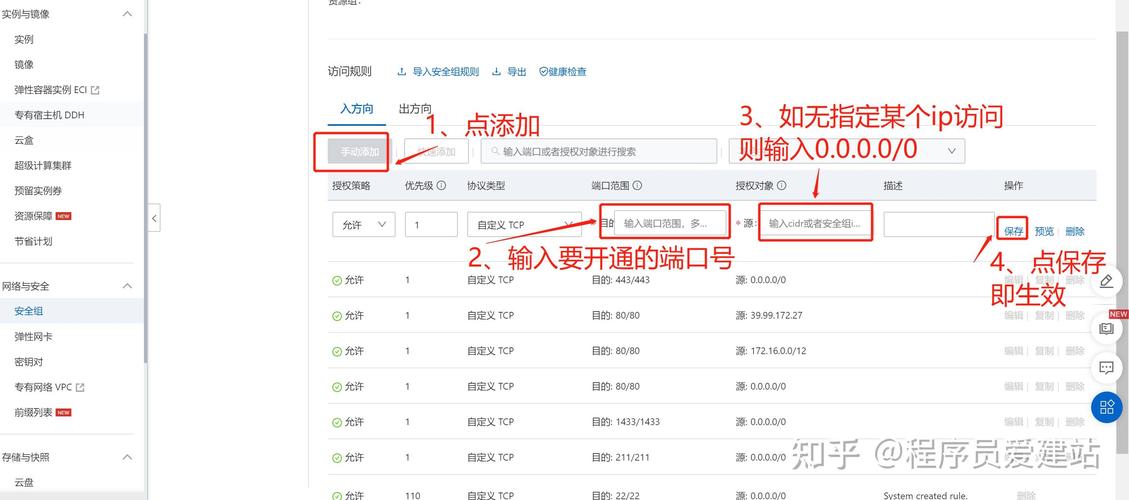
Task: Click the external link icon next to 弹性容器实例 ECI
Action: [x=95, y=90]
